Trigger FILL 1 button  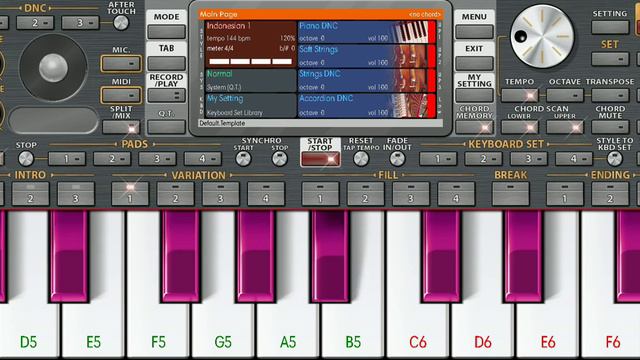tap(320, 193)
